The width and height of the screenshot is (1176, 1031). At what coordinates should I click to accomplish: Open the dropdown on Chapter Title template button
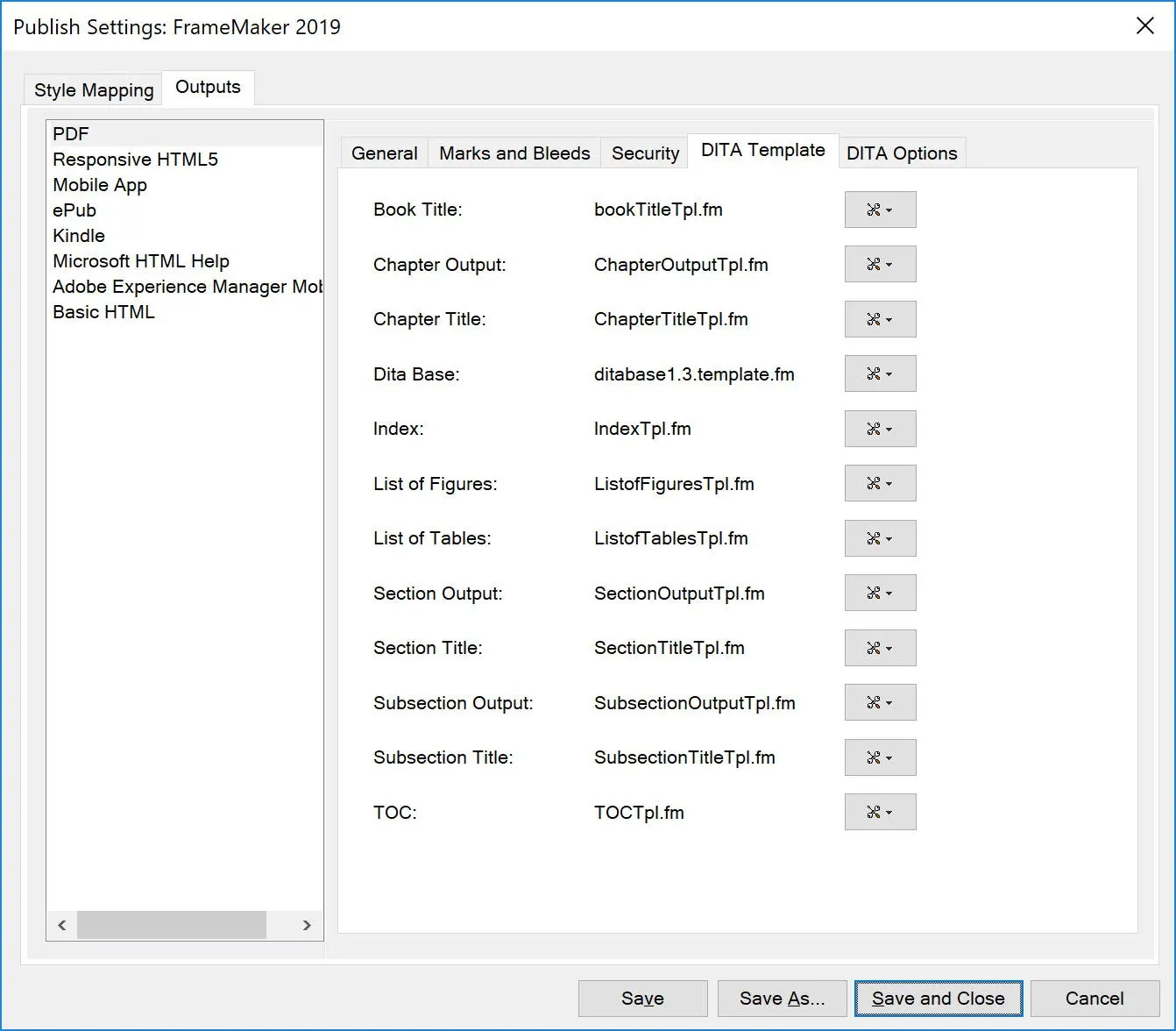click(x=890, y=319)
